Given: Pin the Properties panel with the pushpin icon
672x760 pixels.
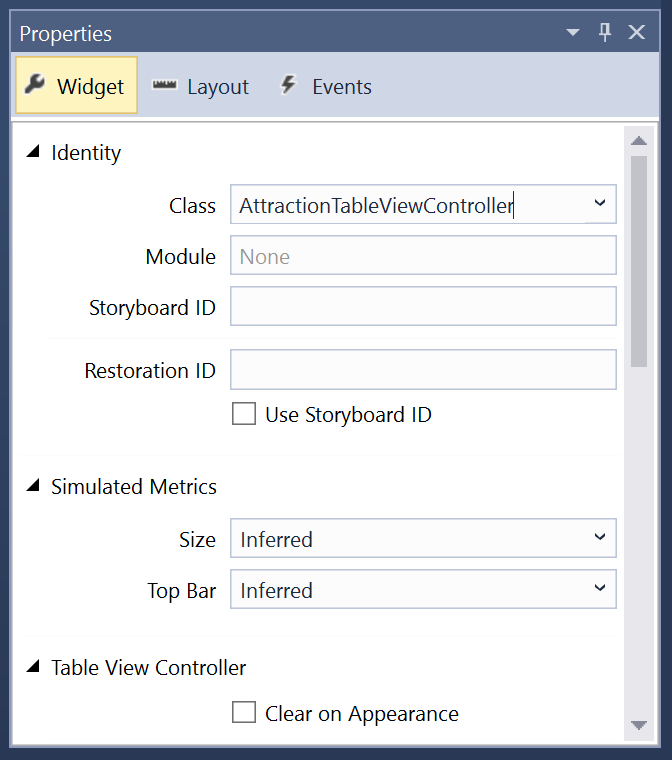Looking at the screenshot, I should (x=605, y=32).
